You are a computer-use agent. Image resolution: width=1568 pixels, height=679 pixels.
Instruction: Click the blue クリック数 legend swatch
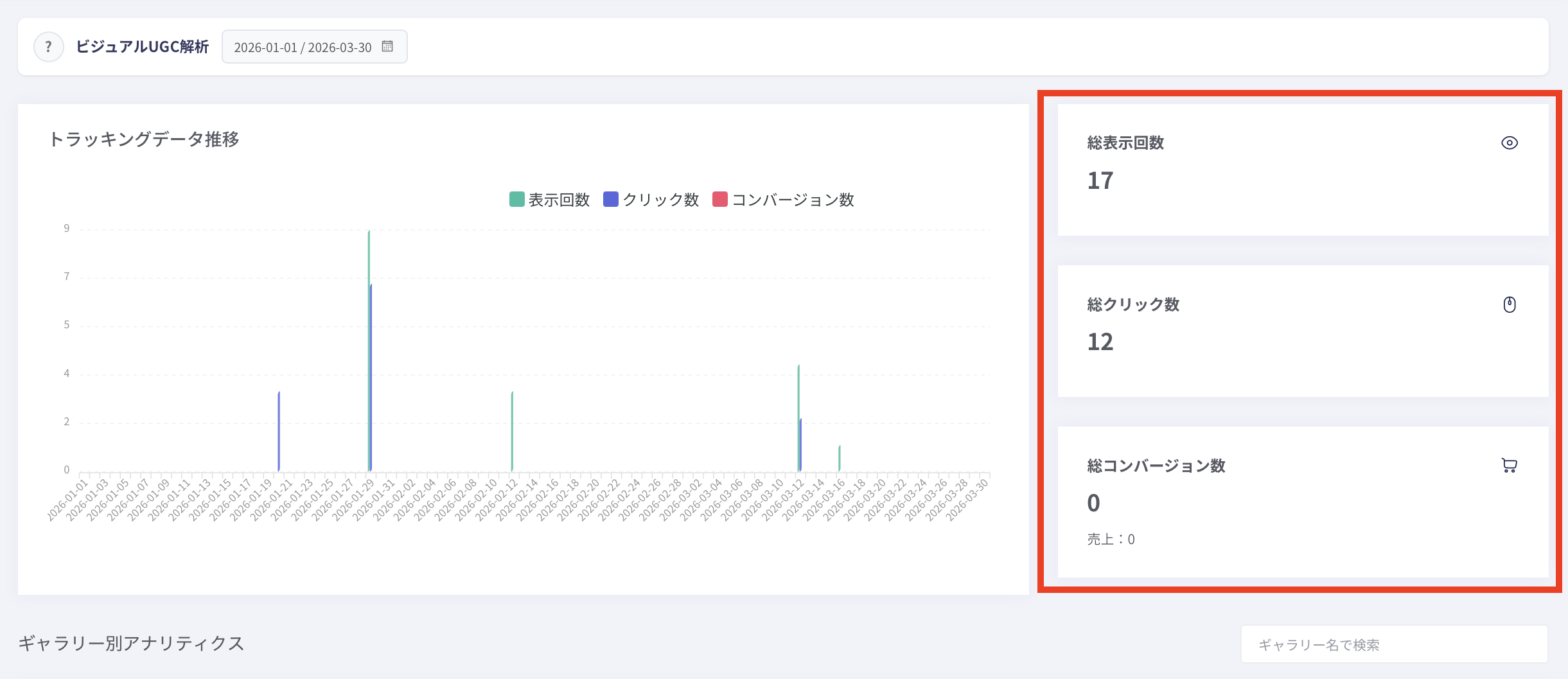point(611,199)
